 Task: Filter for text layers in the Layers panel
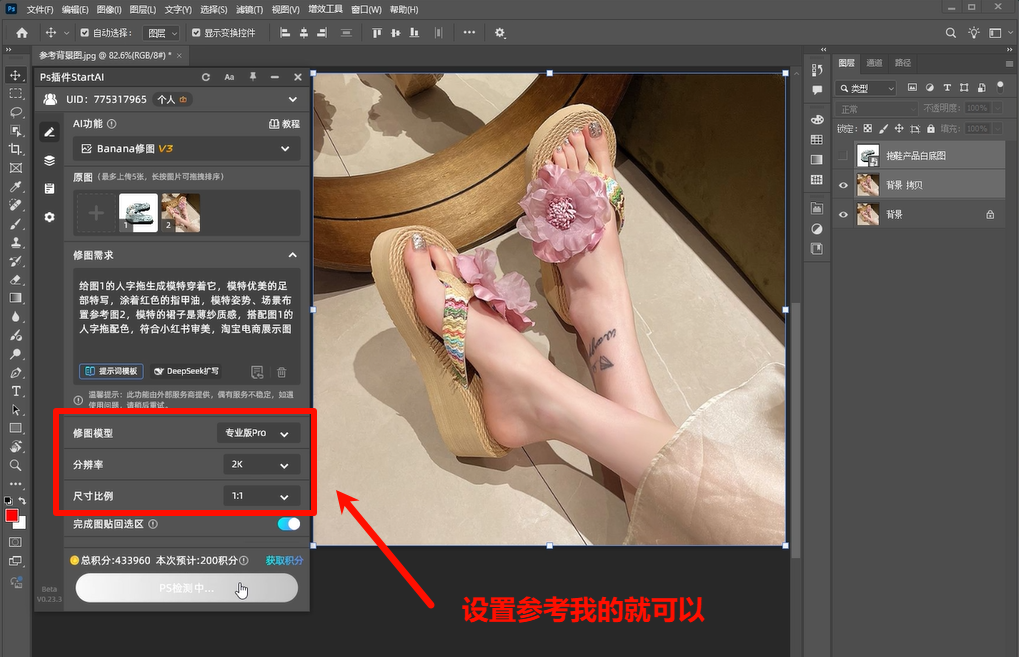point(947,88)
